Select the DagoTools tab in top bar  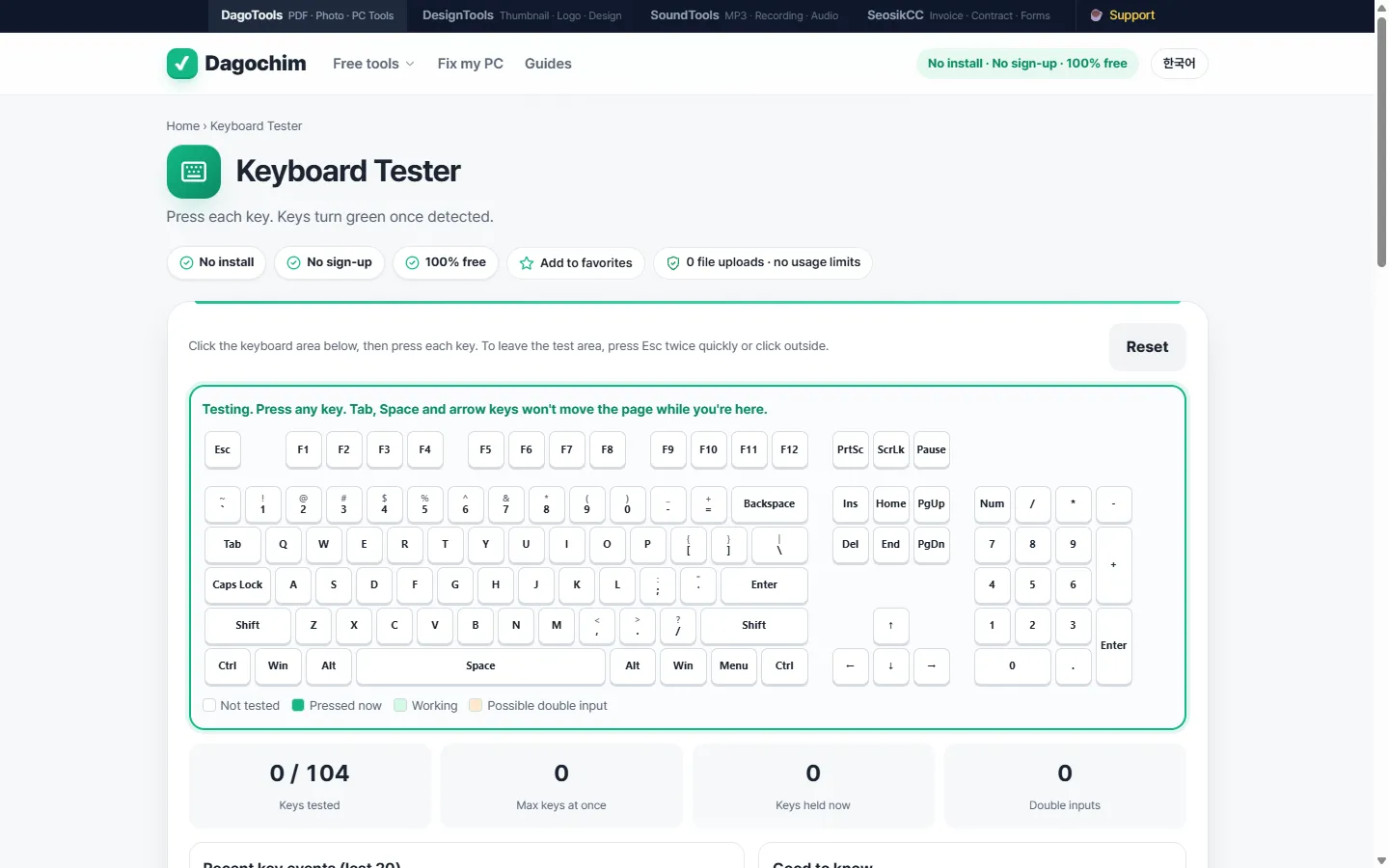(x=308, y=15)
